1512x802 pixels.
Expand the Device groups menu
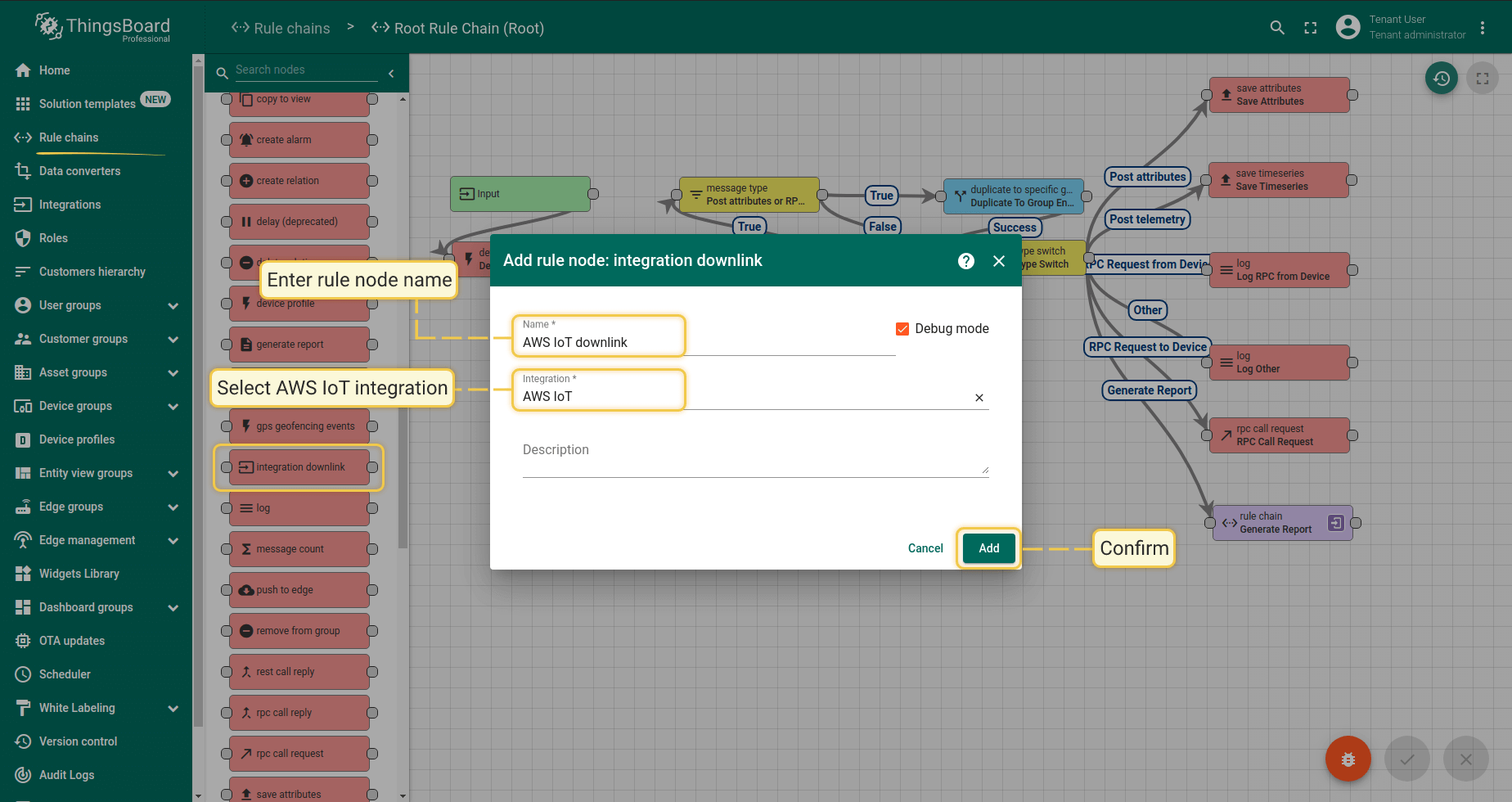click(x=173, y=406)
